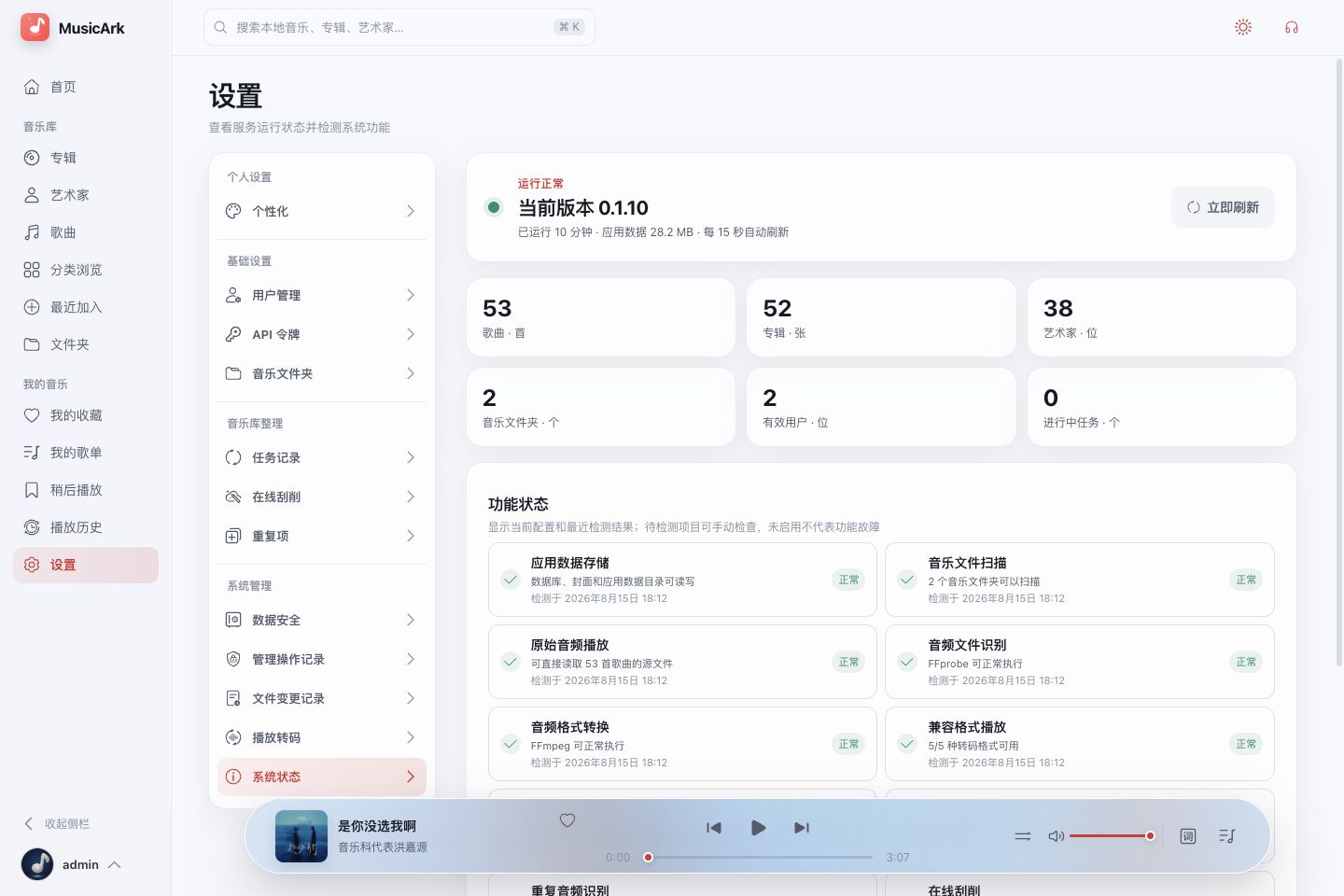
Task: Click the page vertical scrollbar
Action: point(1339,364)
